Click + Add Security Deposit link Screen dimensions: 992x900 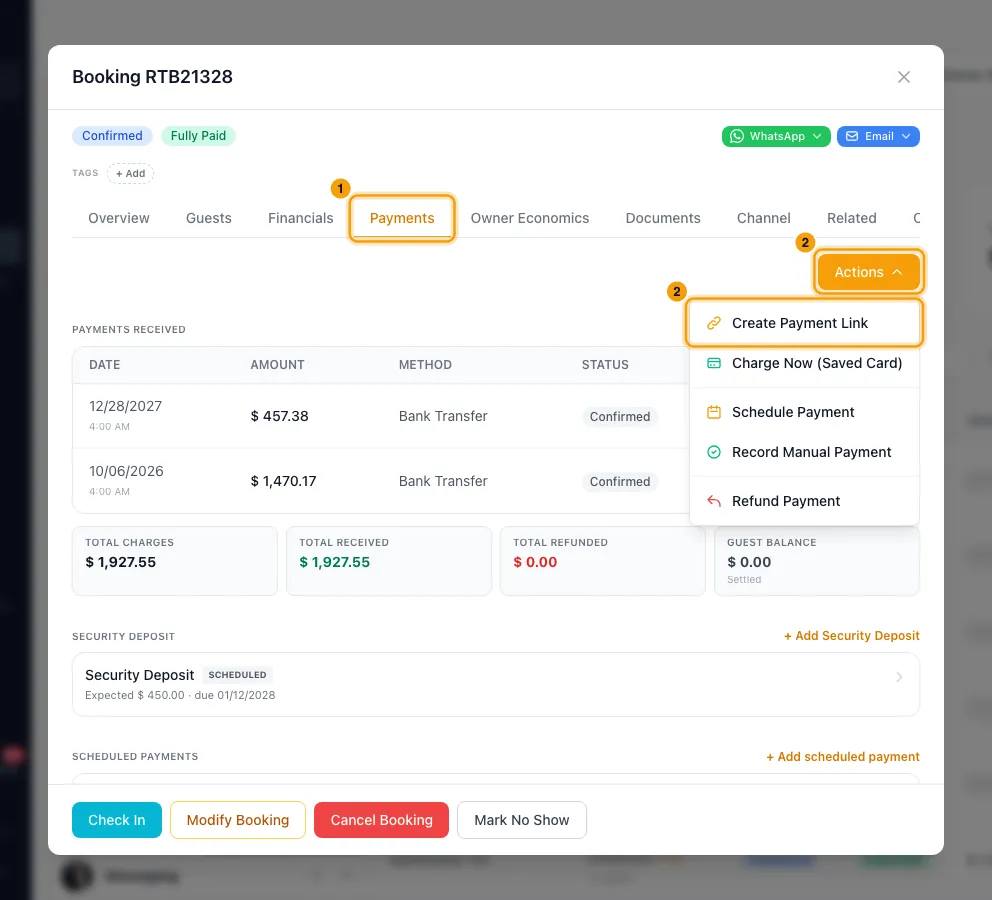pyautogui.click(x=852, y=636)
